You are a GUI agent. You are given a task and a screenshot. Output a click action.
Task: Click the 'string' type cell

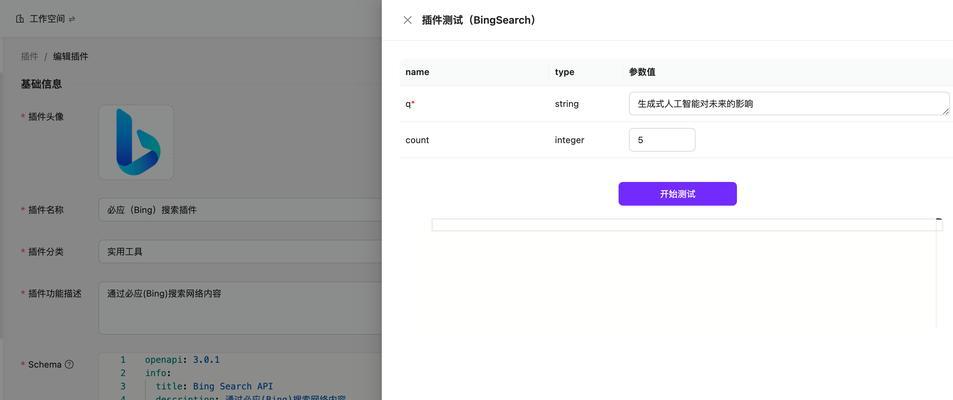566,104
